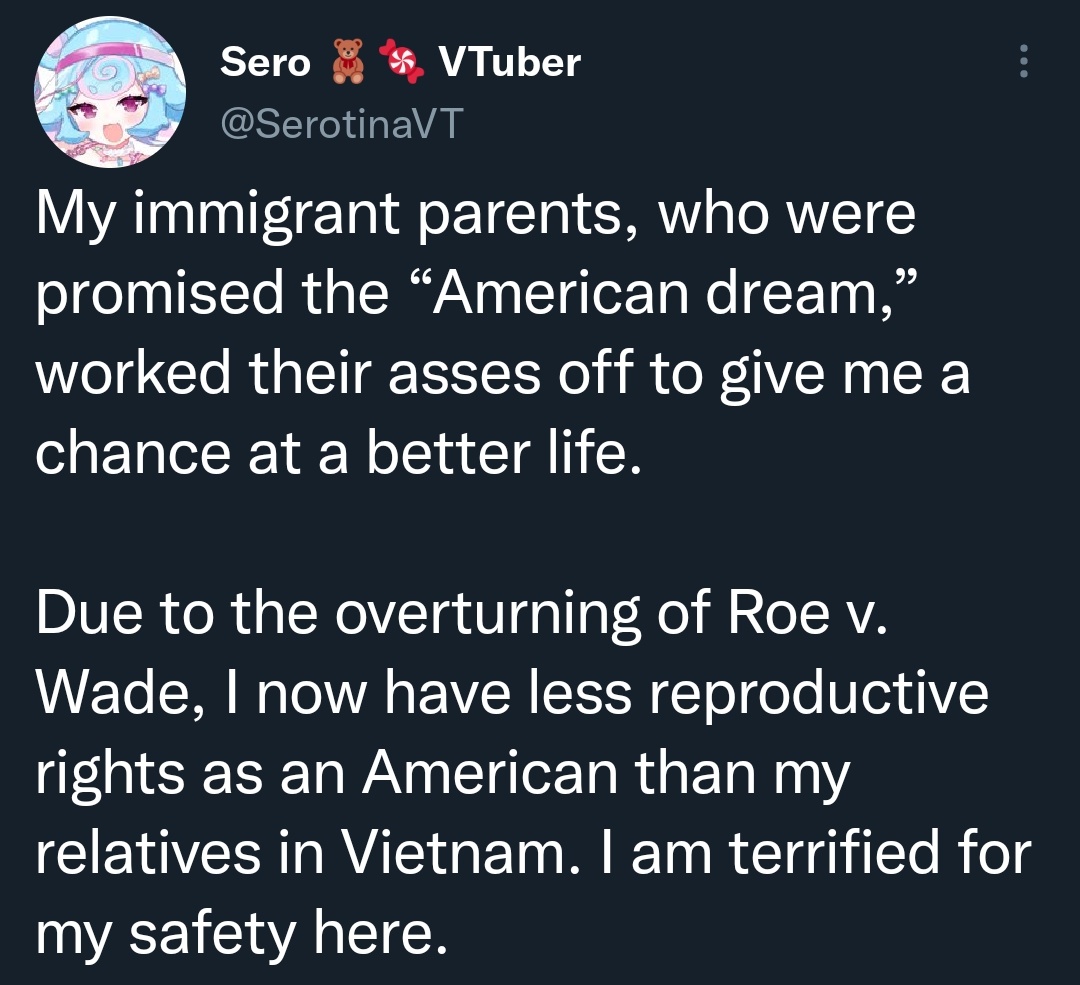Open the three-dot more options menu
1080x985 pixels.
1022,62
